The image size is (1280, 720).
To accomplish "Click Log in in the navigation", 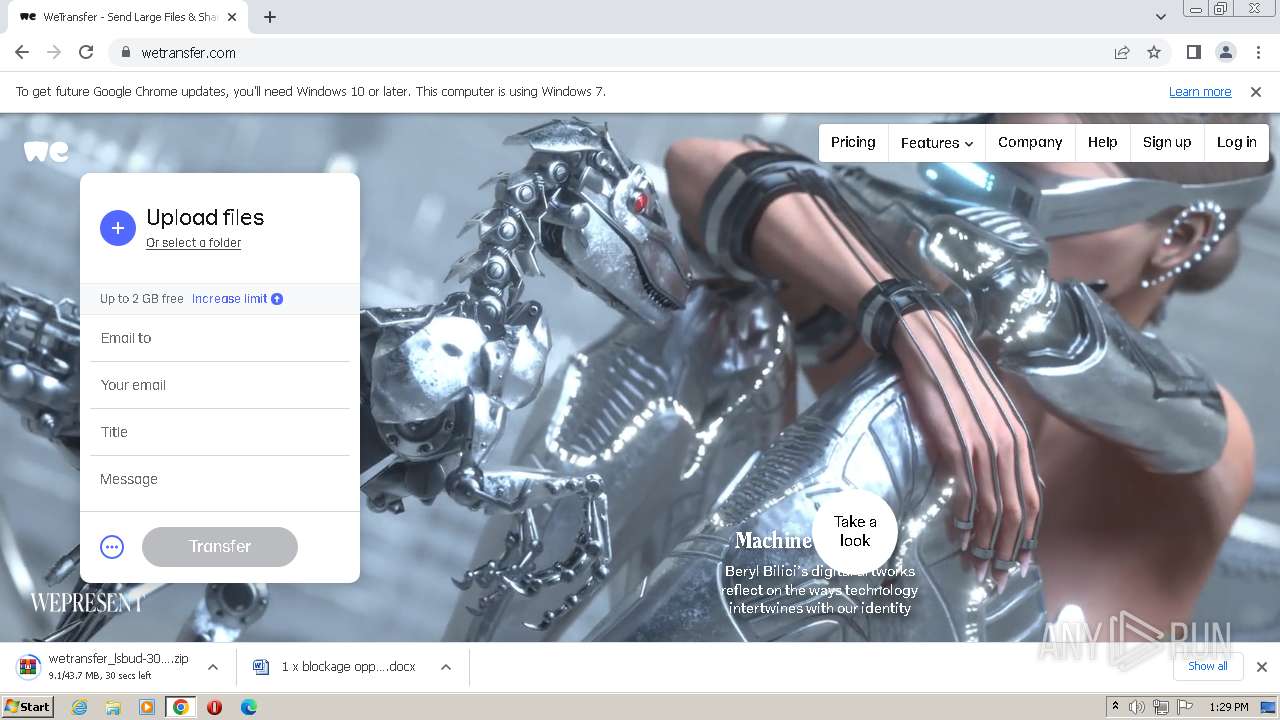I will pos(1236,143).
